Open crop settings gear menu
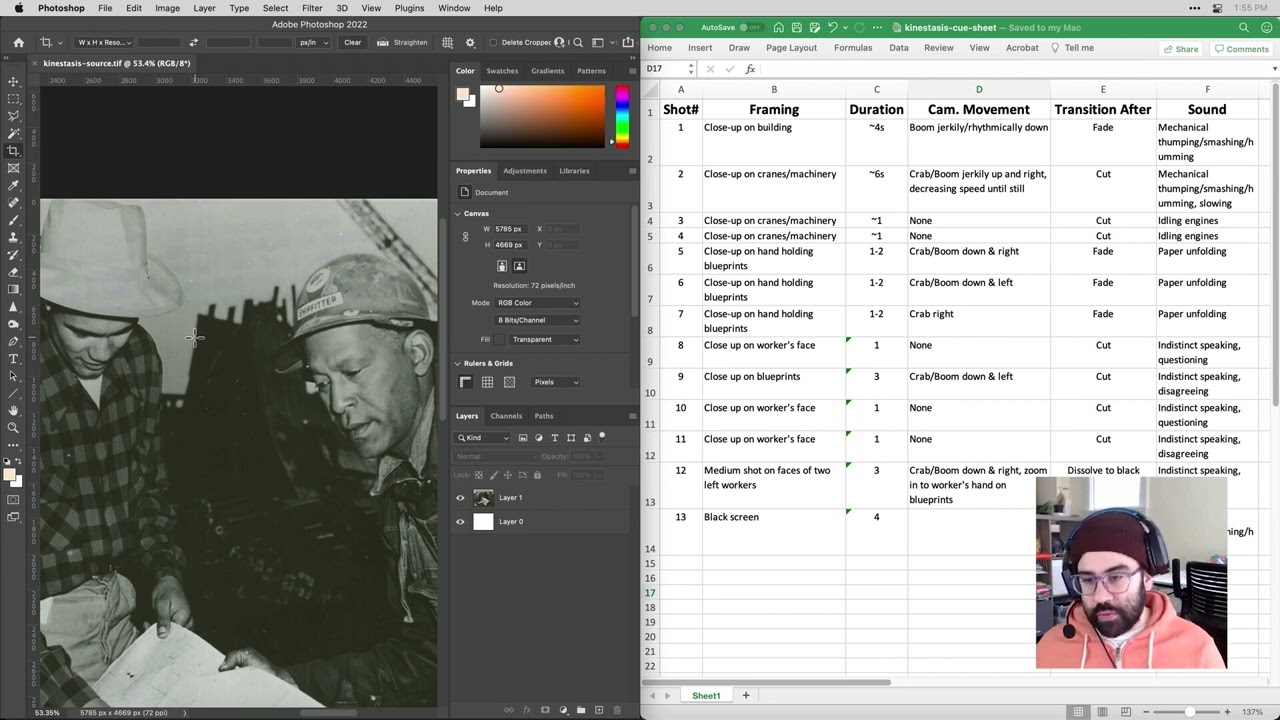 click(469, 43)
